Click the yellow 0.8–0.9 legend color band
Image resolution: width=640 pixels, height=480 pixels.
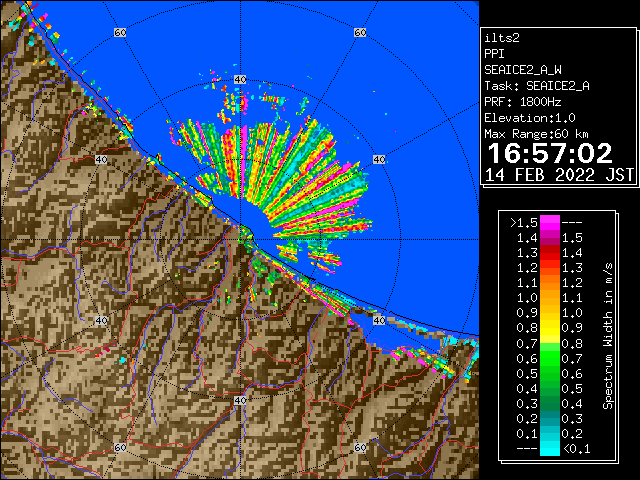point(550,328)
